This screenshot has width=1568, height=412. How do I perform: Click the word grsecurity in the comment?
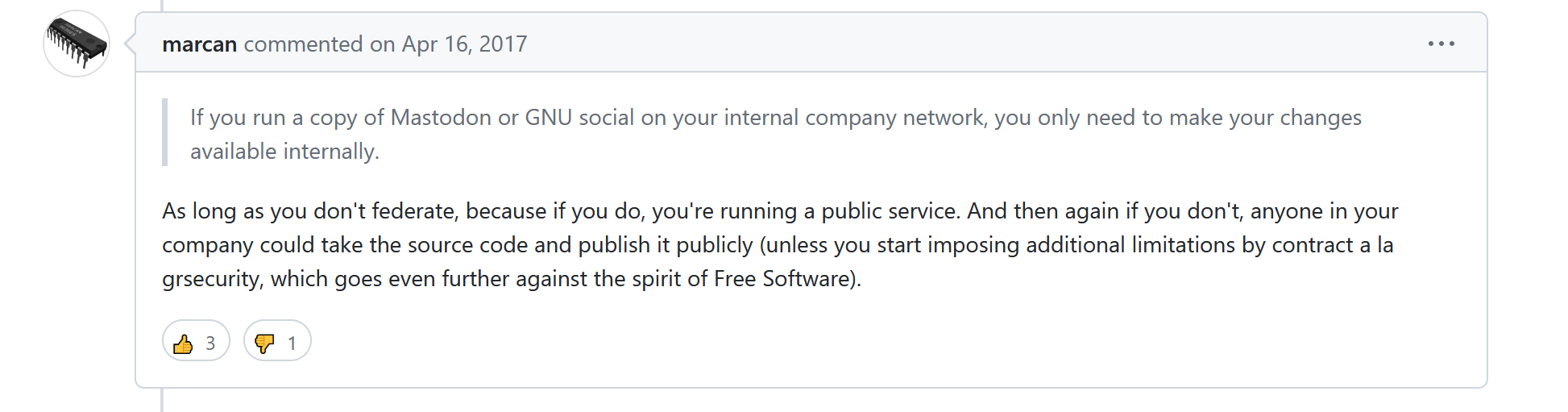(x=212, y=279)
